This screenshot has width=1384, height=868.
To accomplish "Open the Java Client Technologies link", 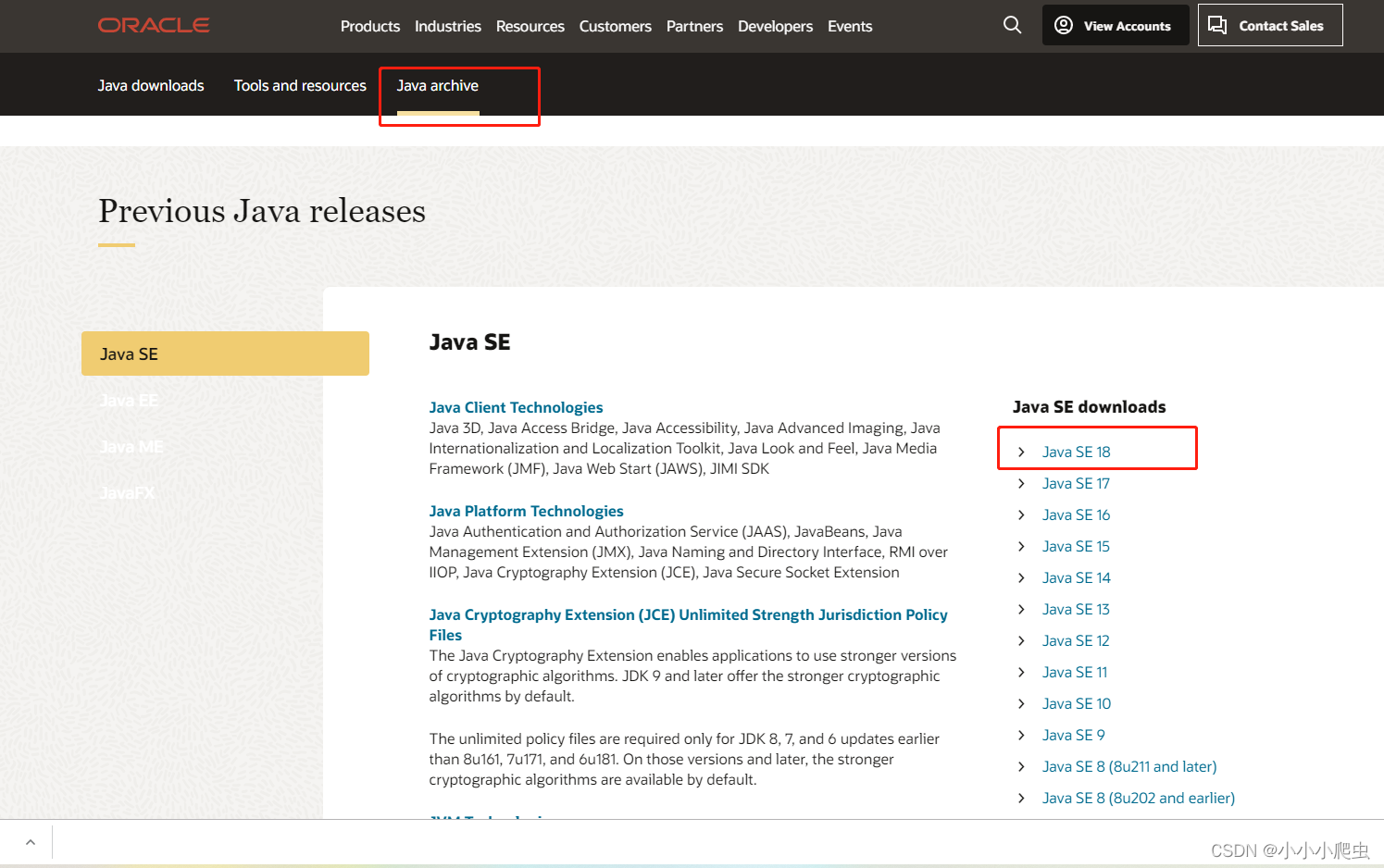I will 516,407.
